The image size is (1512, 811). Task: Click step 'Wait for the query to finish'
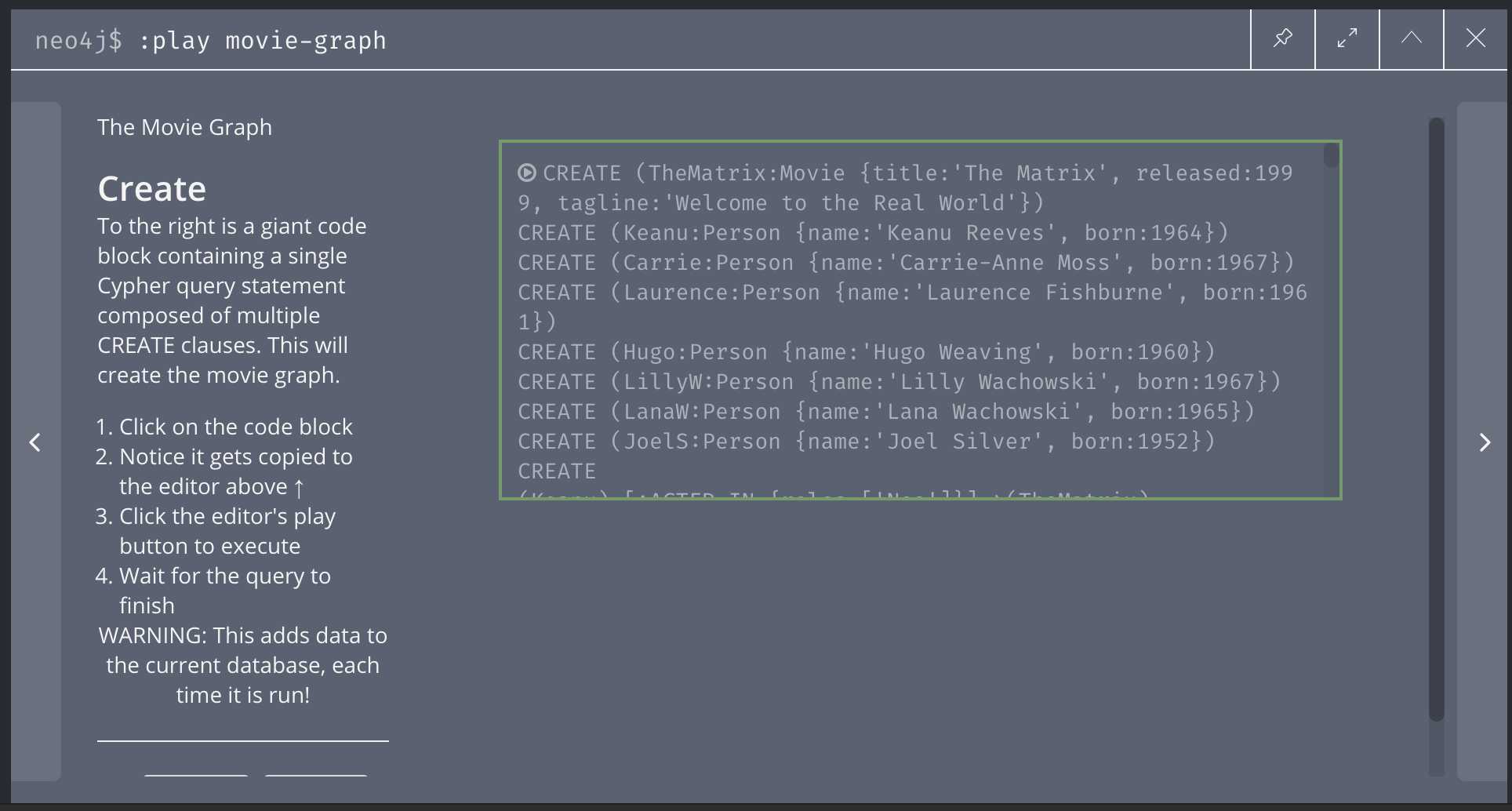225,591
